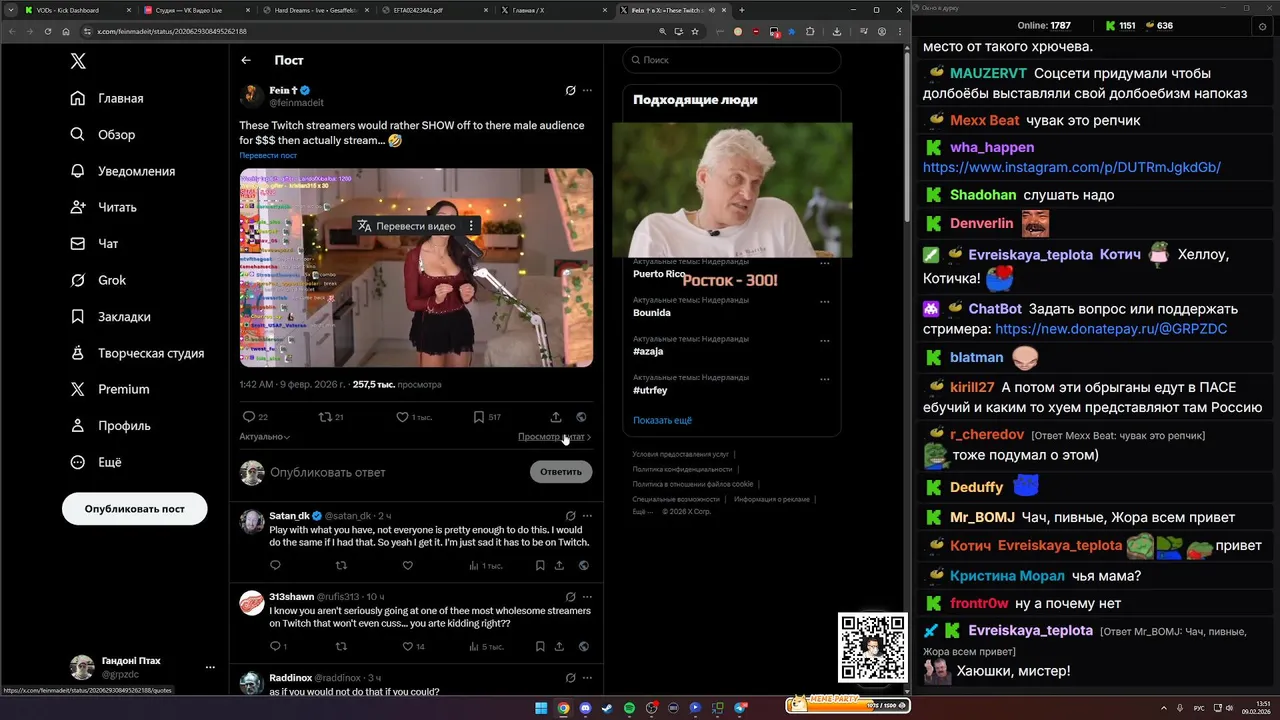Click the Ответить button

[561, 472]
